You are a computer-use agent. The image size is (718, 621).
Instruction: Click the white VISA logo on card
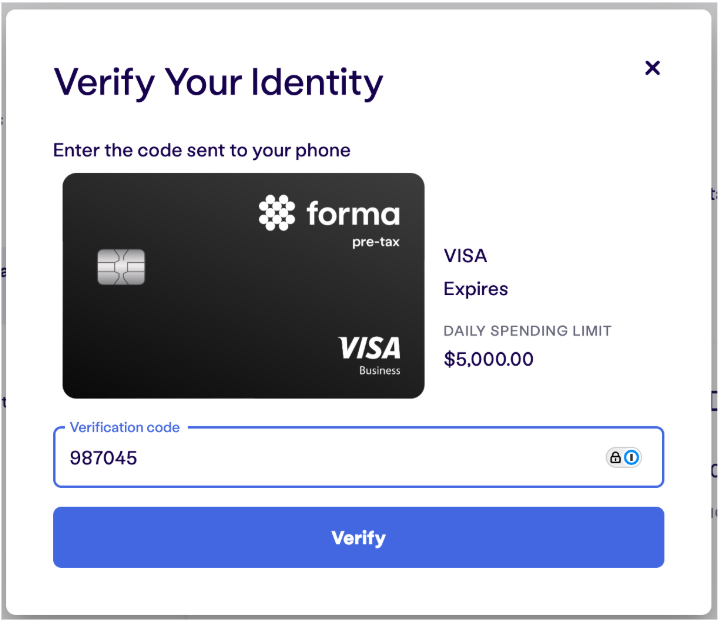(x=369, y=348)
